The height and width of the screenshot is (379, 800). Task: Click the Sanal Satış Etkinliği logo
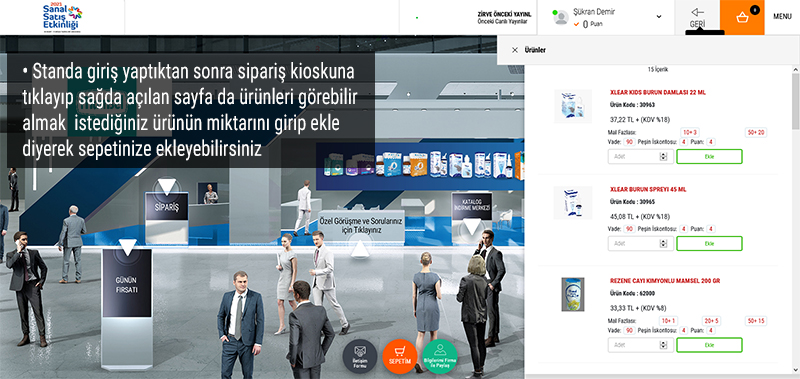pyautogui.click(x=62, y=17)
